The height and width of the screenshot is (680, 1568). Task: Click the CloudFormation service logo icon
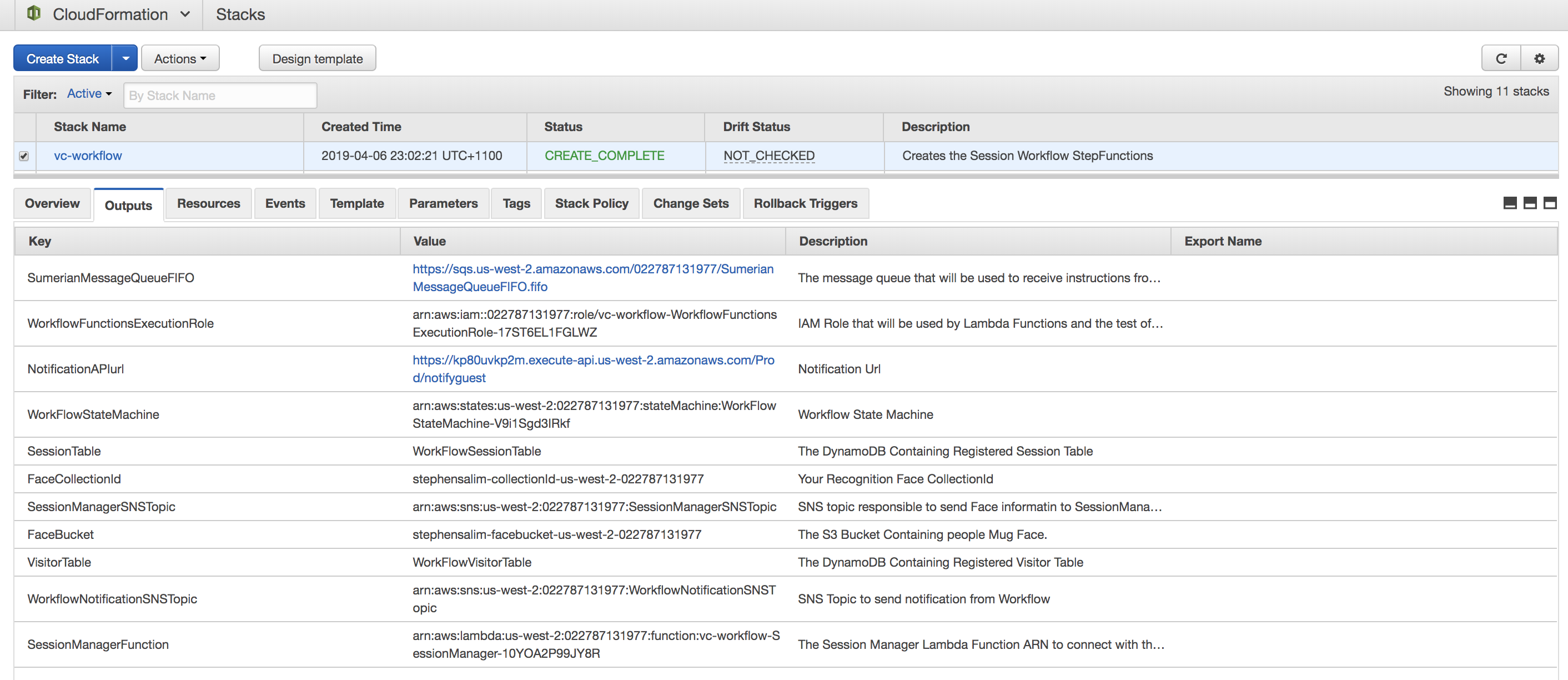[34, 13]
